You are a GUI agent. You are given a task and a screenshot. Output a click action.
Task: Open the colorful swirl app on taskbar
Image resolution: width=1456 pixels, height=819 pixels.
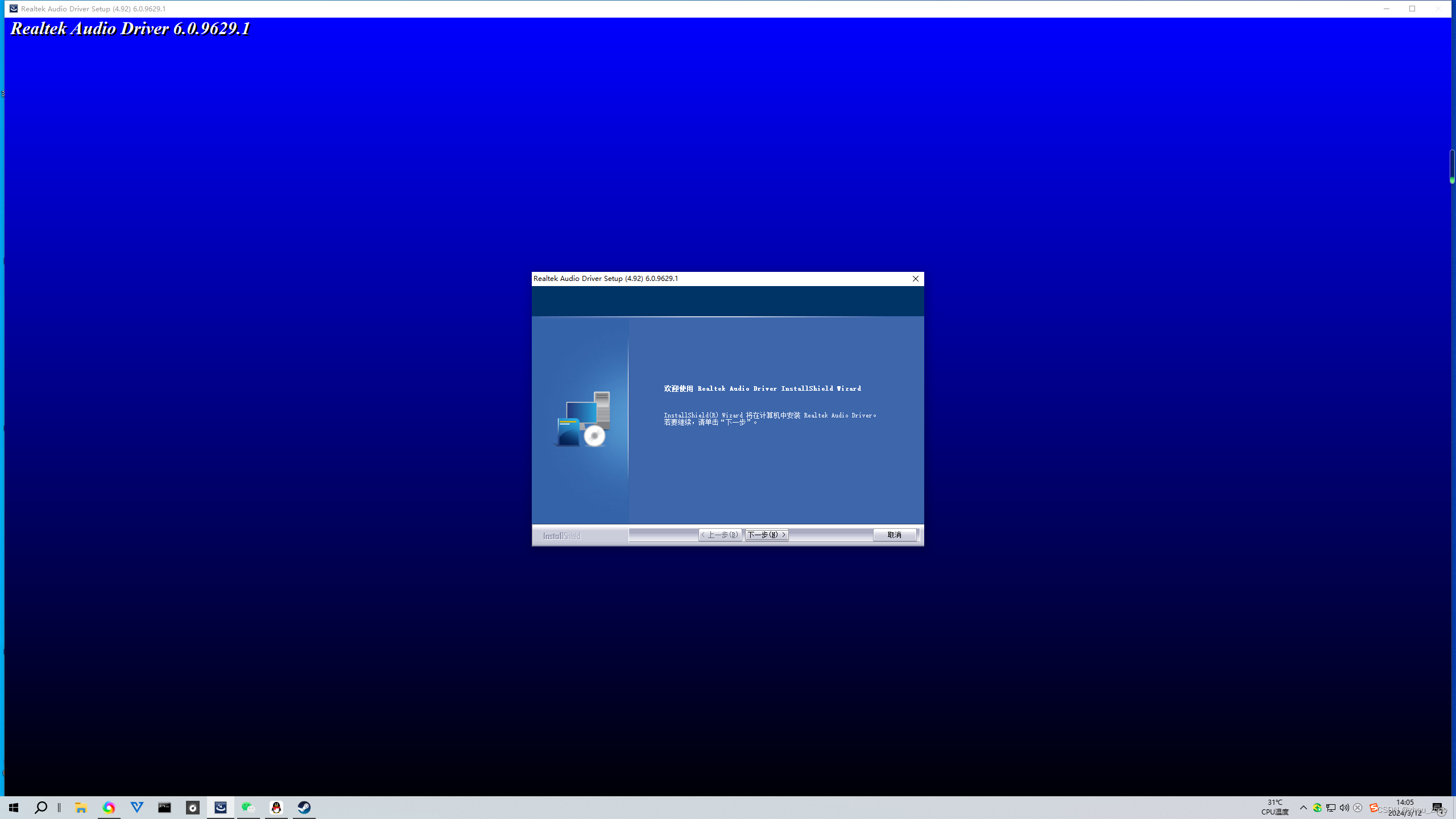click(109, 808)
